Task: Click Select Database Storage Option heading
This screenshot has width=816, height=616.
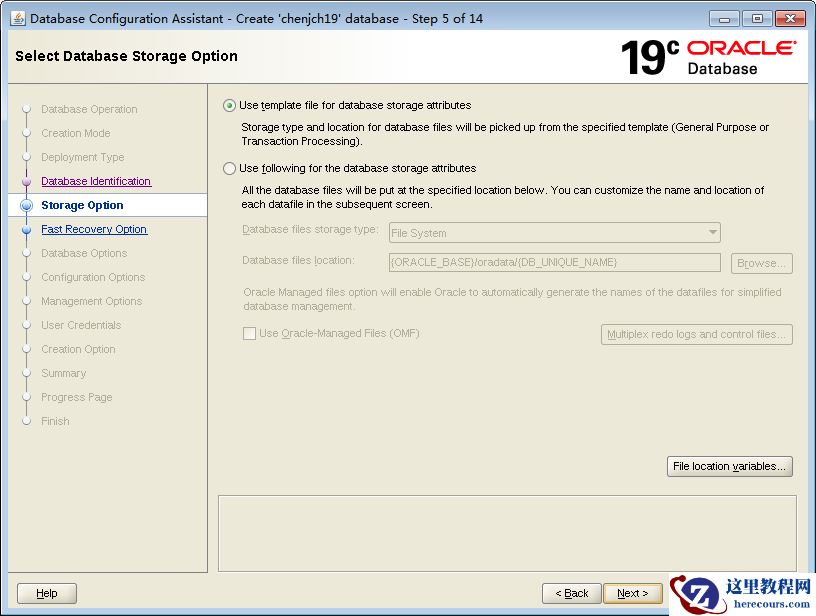Action: tap(126, 56)
